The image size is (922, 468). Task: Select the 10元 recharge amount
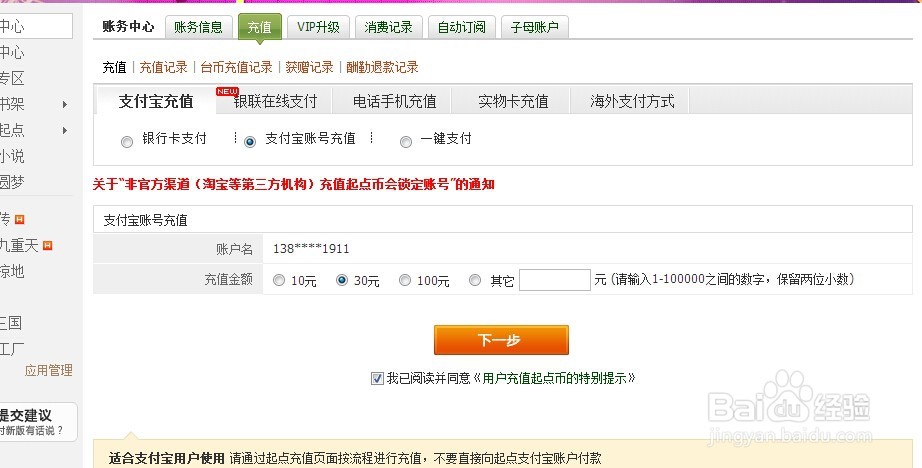279,280
